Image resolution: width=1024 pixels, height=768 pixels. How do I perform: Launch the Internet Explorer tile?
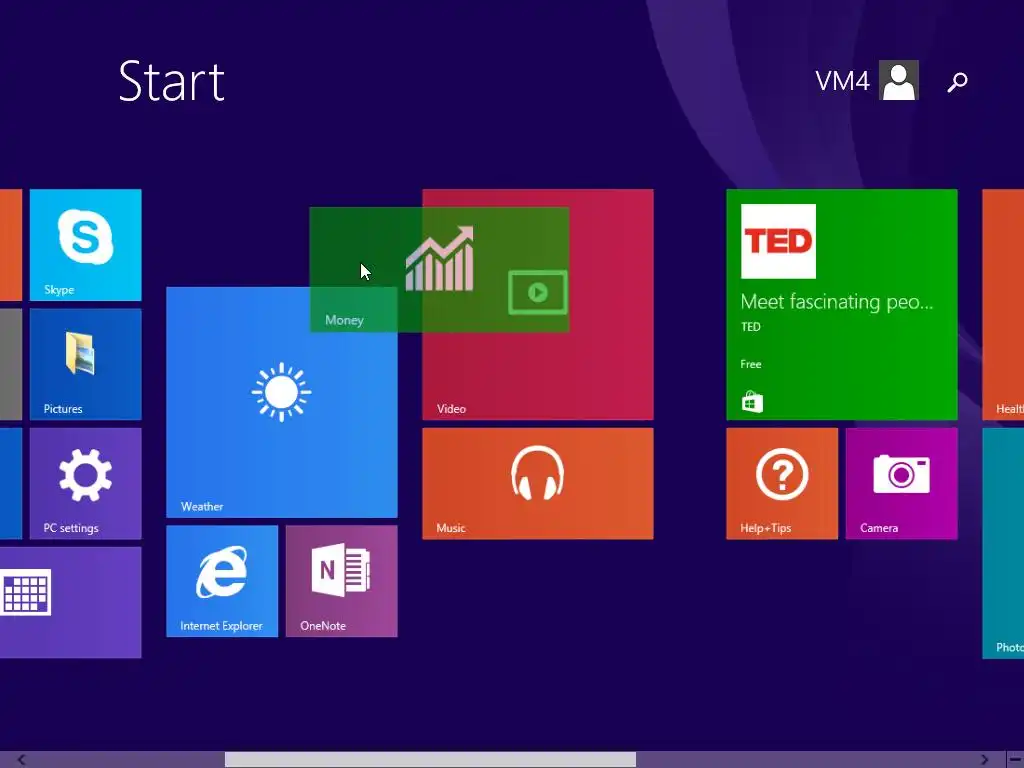pyautogui.click(x=222, y=581)
